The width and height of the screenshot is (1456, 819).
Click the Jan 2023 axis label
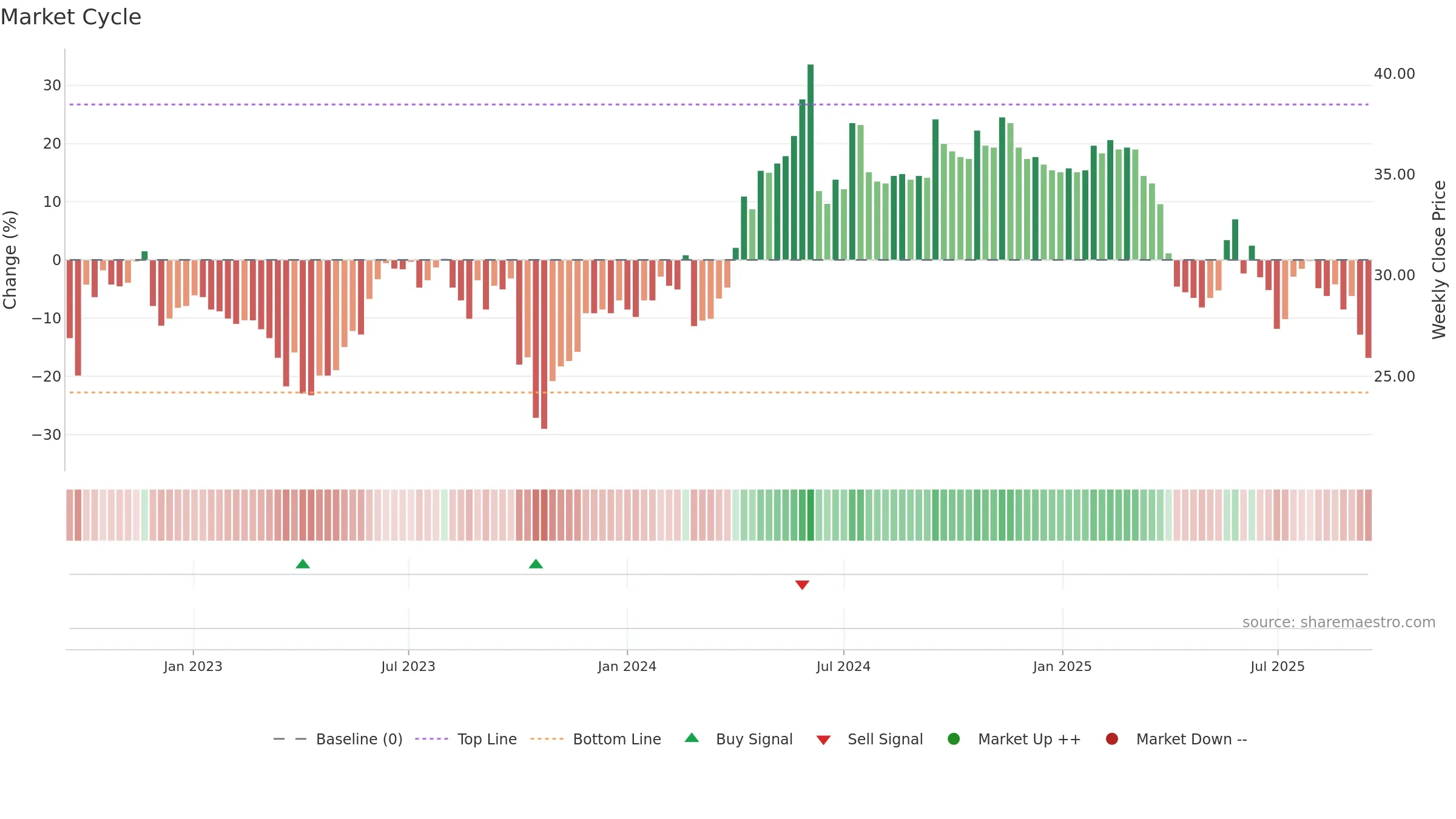193,666
